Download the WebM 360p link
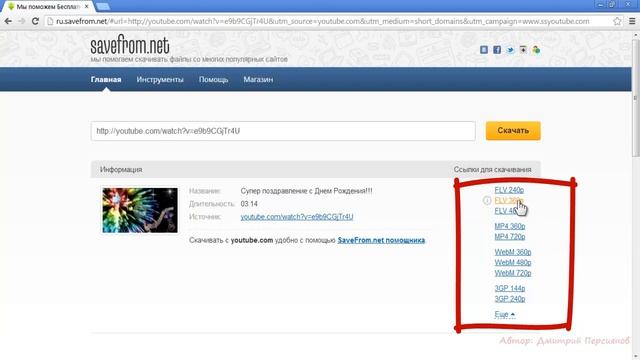The width and height of the screenshot is (640, 360). click(x=513, y=252)
